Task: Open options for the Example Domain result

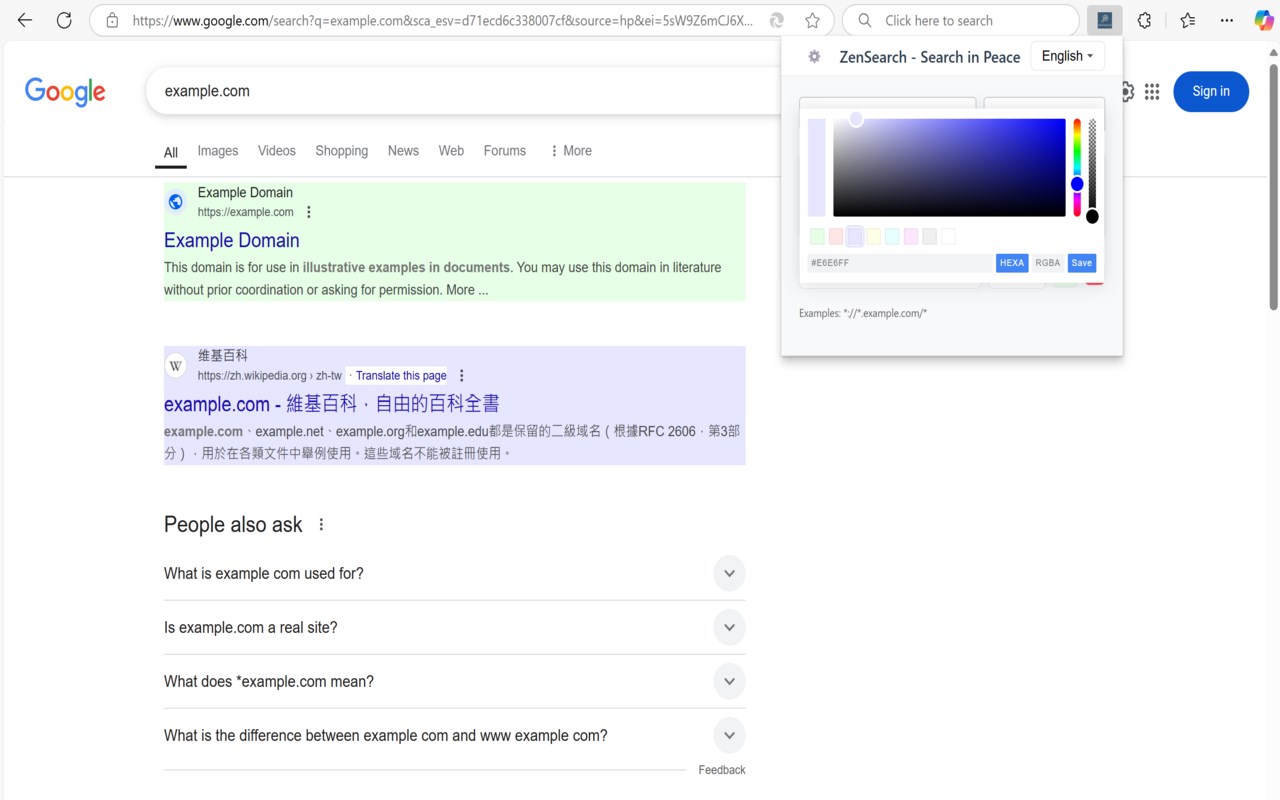Action: click(309, 212)
